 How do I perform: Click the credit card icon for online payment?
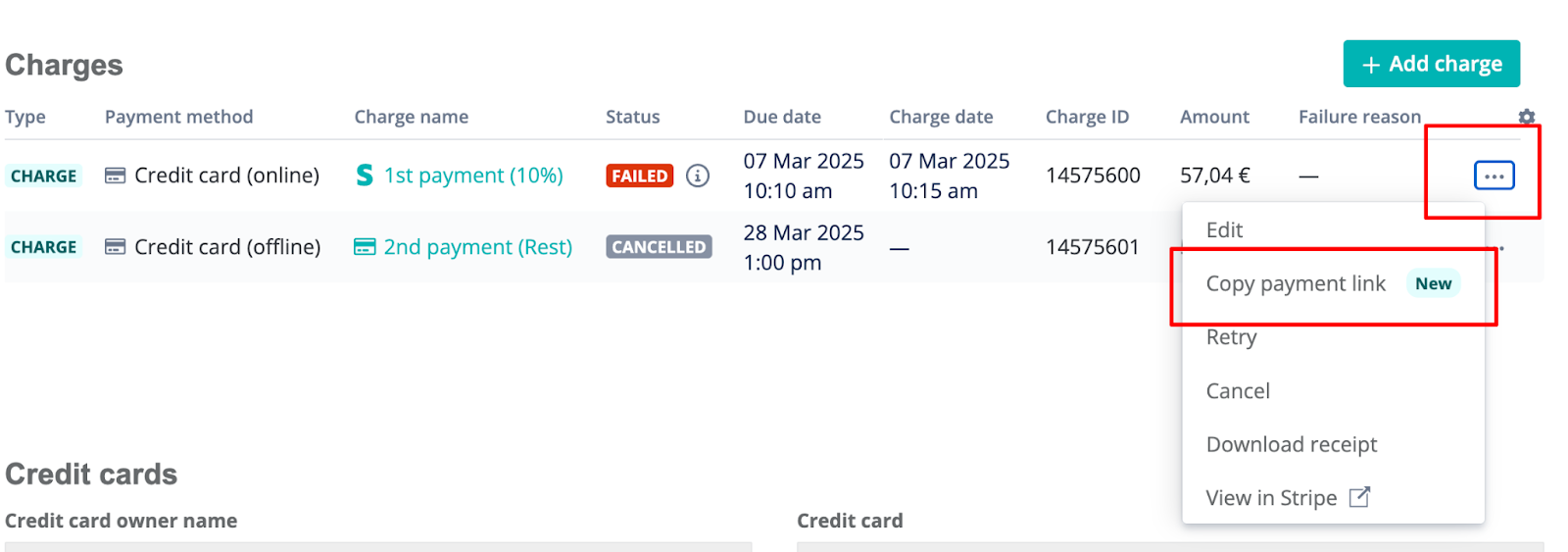115,176
